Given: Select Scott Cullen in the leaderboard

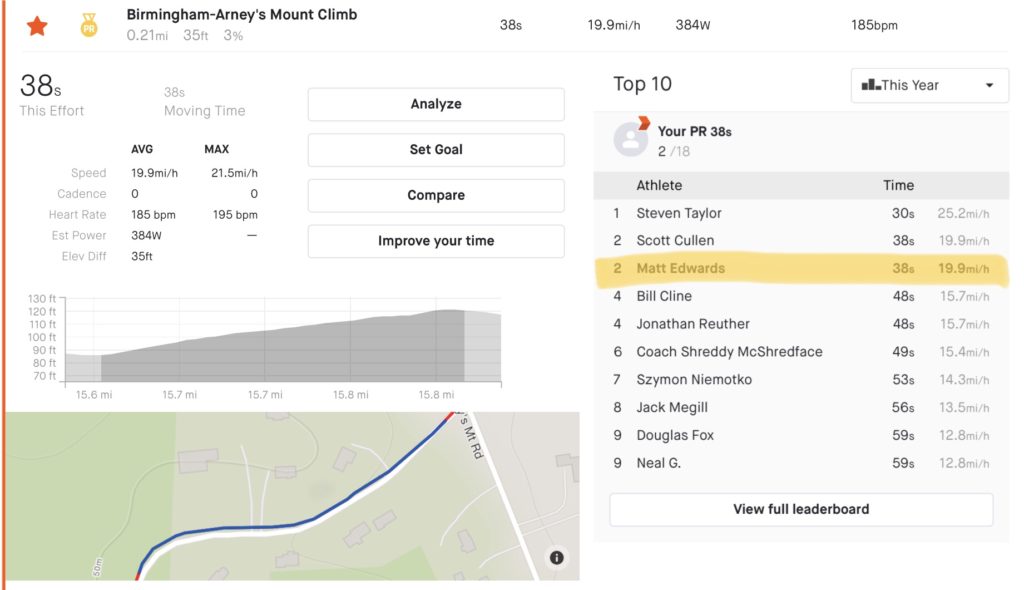Looking at the screenshot, I should pyautogui.click(x=675, y=241).
